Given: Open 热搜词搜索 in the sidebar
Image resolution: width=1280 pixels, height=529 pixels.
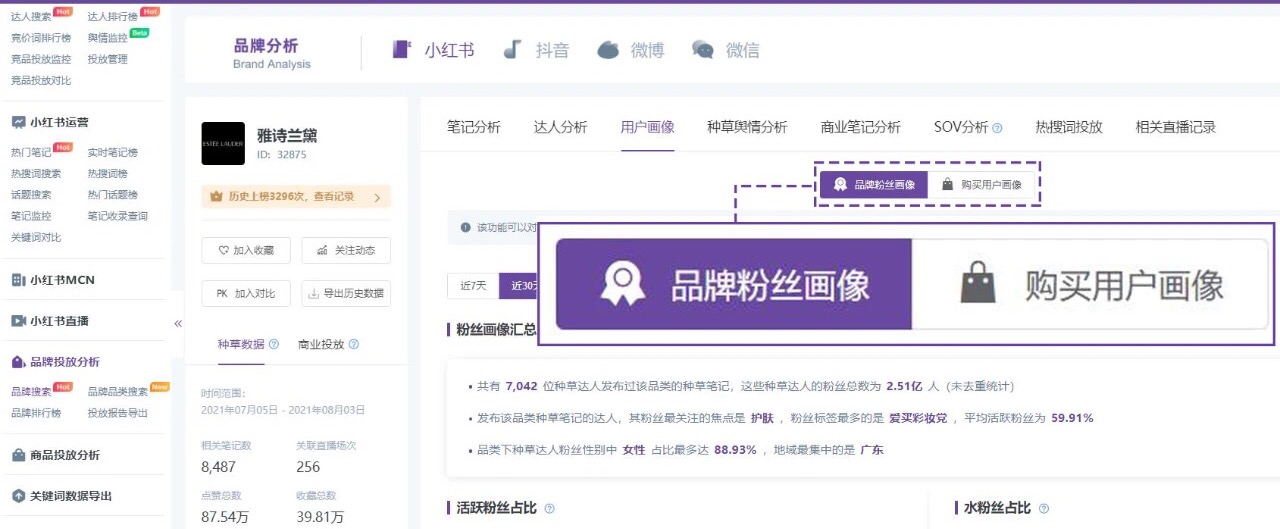Looking at the screenshot, I should [36, 174].
